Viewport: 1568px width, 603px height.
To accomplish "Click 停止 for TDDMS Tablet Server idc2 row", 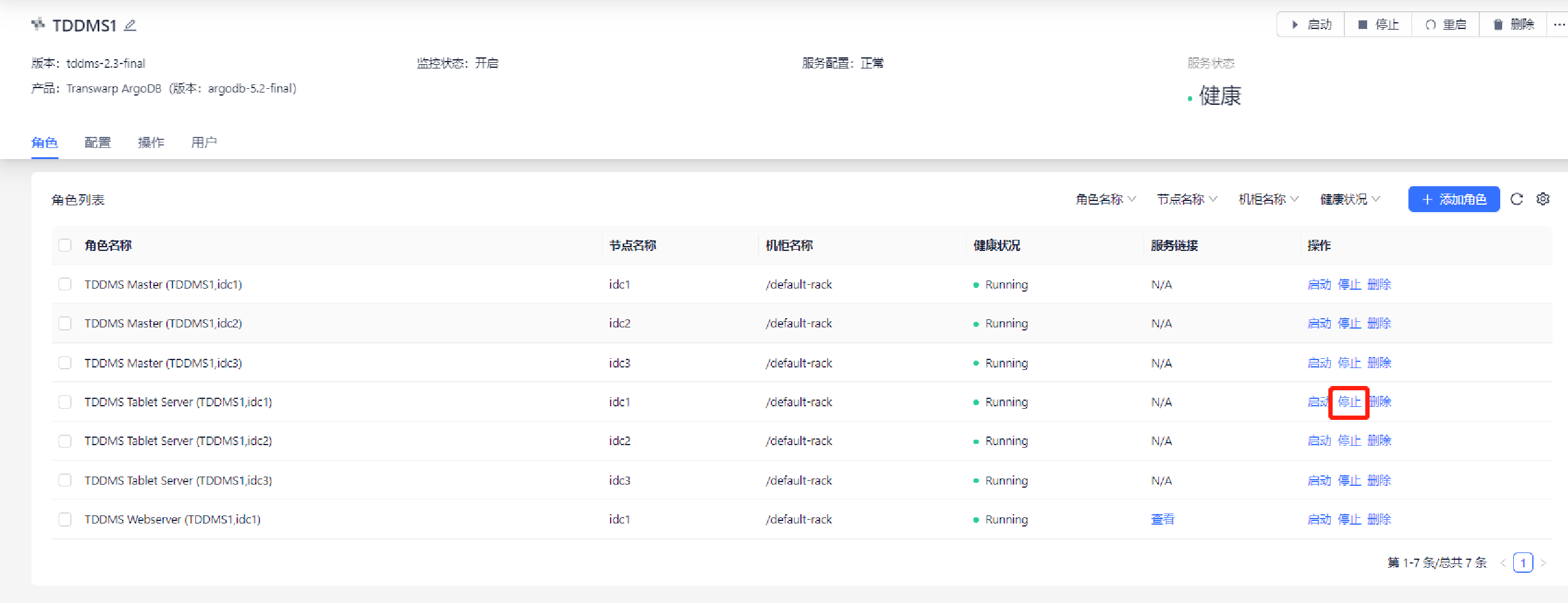I will 1349,441.
